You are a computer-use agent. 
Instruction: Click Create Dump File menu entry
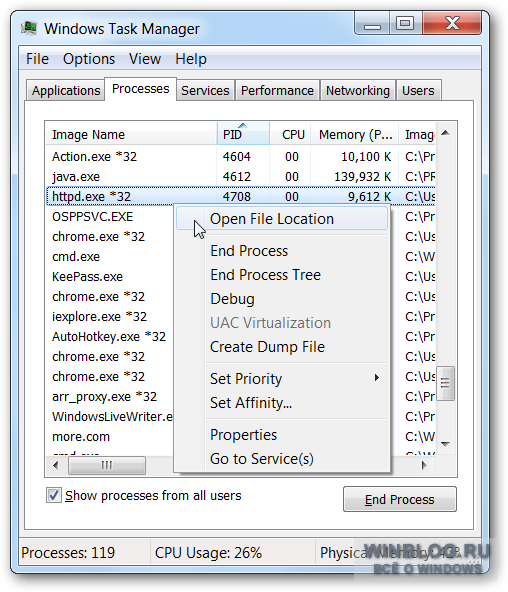tap(282, 347)
